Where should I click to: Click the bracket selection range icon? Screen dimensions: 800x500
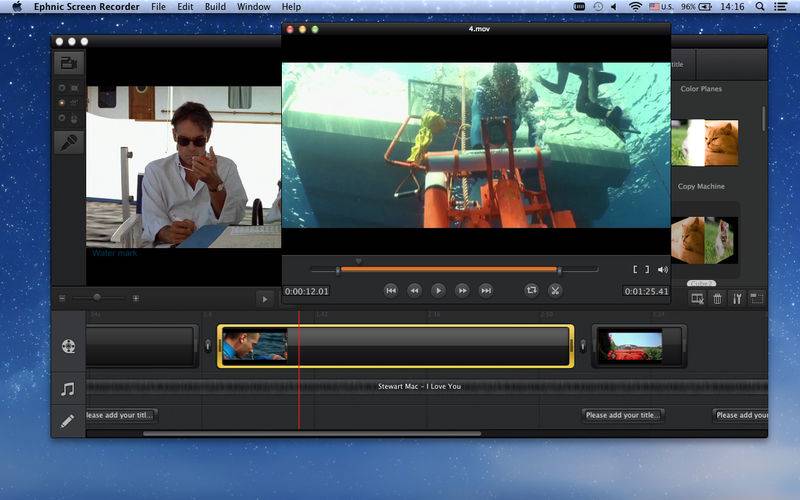(x=641, y=269)
